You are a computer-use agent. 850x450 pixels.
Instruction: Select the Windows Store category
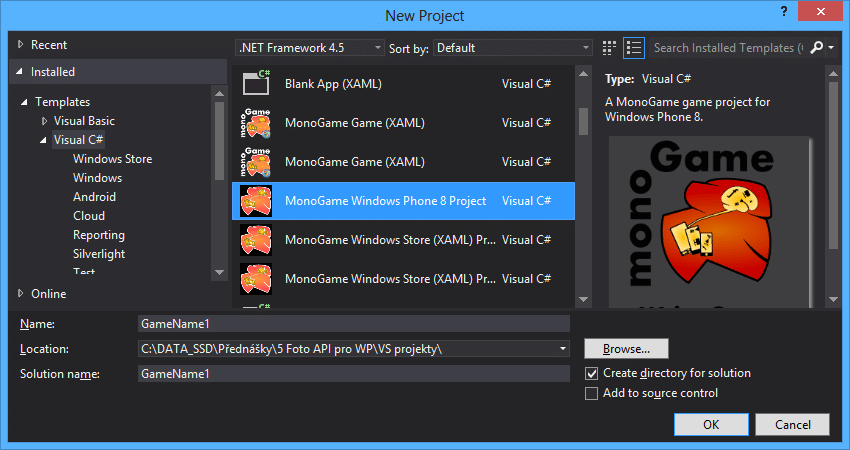112,159
